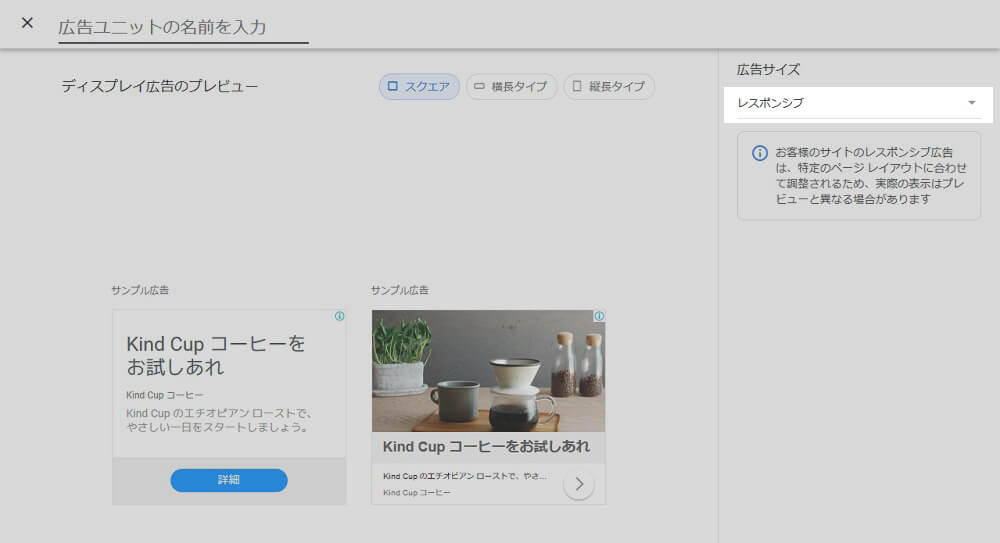Select the スクエア preview tab

(419, 86)
